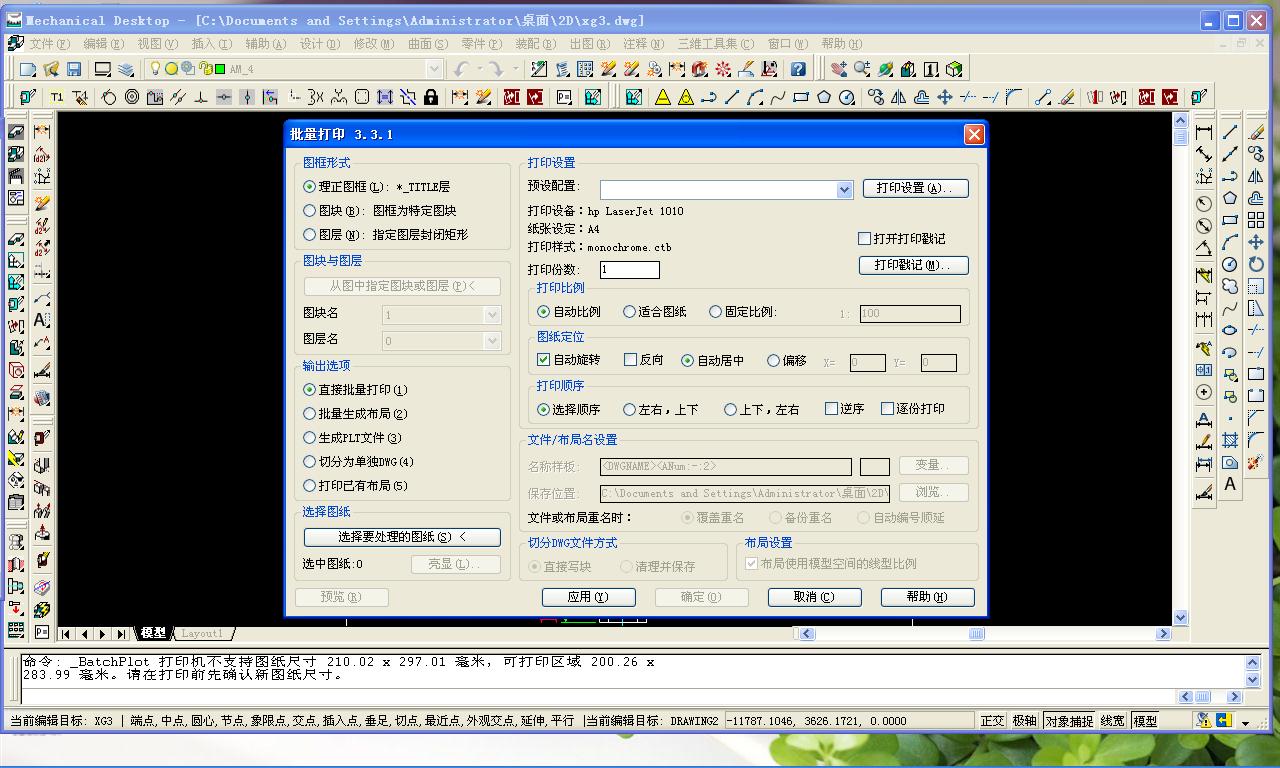Click the Eraser icon in the right palette
The height and width of the screenshot is (768, 1280).
pyautogui.click(x=1256, y=132)
